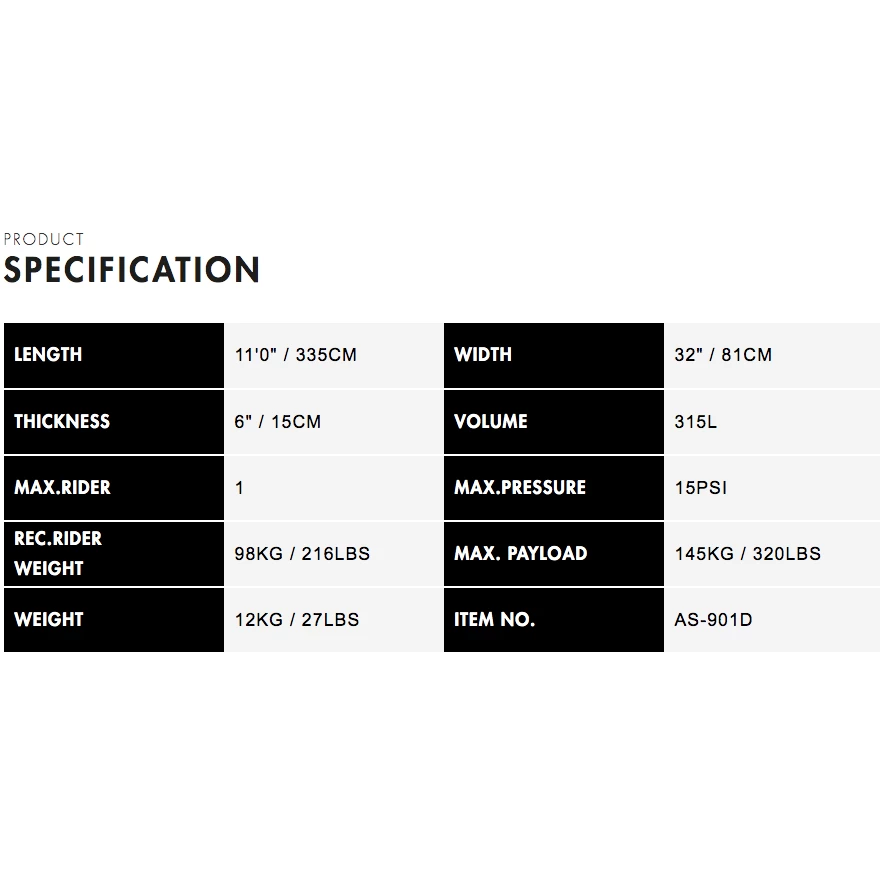Select the THICKNESS label cell

coord(113,421)
